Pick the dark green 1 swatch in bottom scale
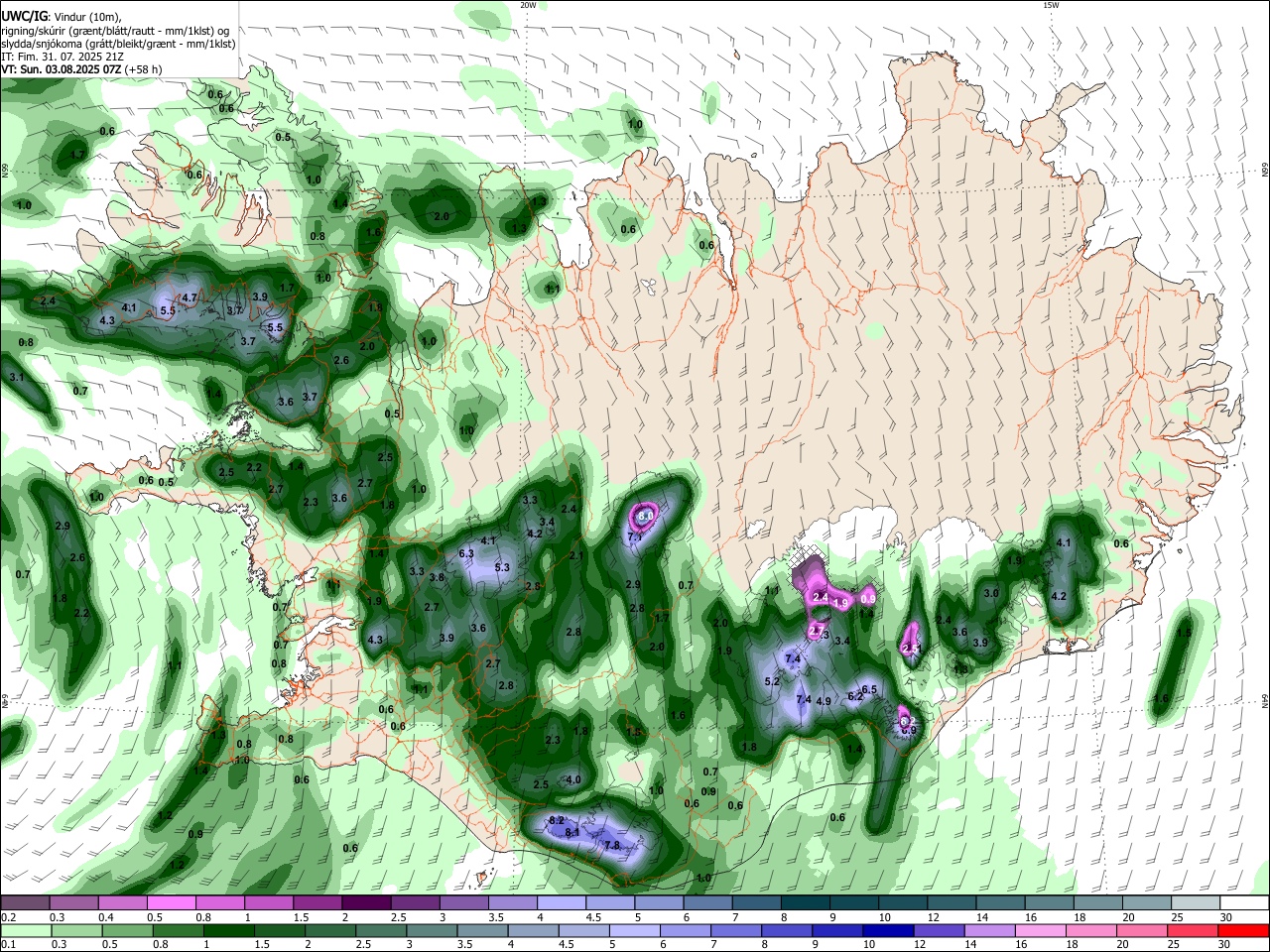Image resolution: width=1270 pixels, height=952 pixels. click(x=229, y=930)
